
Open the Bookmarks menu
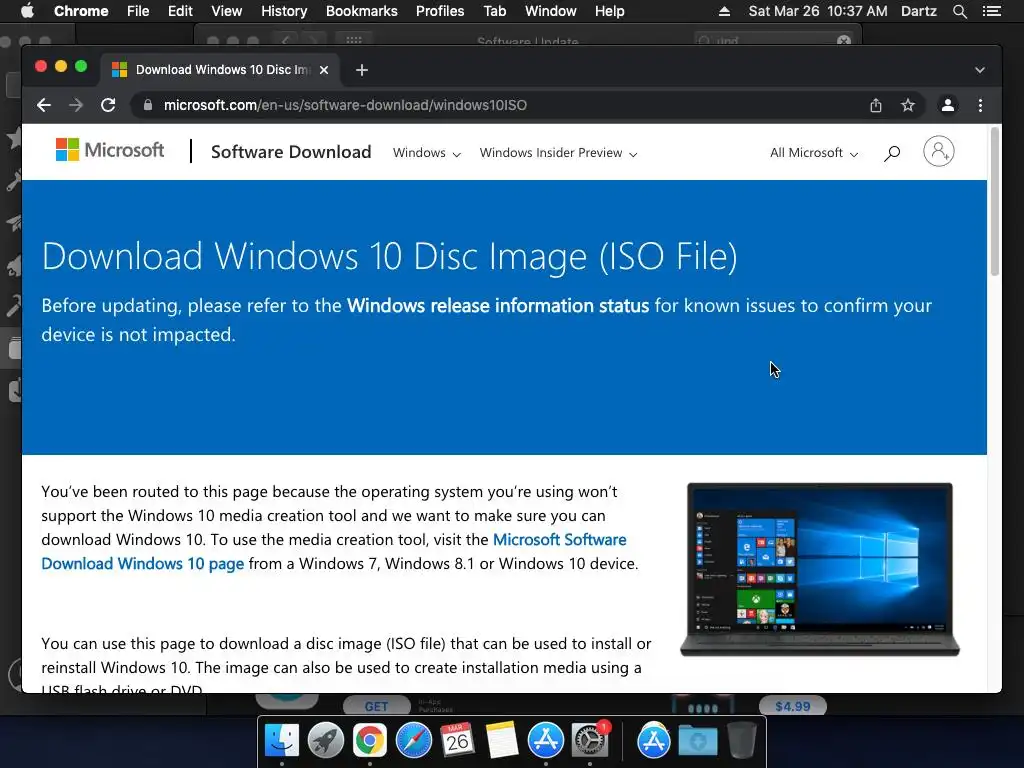[x=362, y=11]
